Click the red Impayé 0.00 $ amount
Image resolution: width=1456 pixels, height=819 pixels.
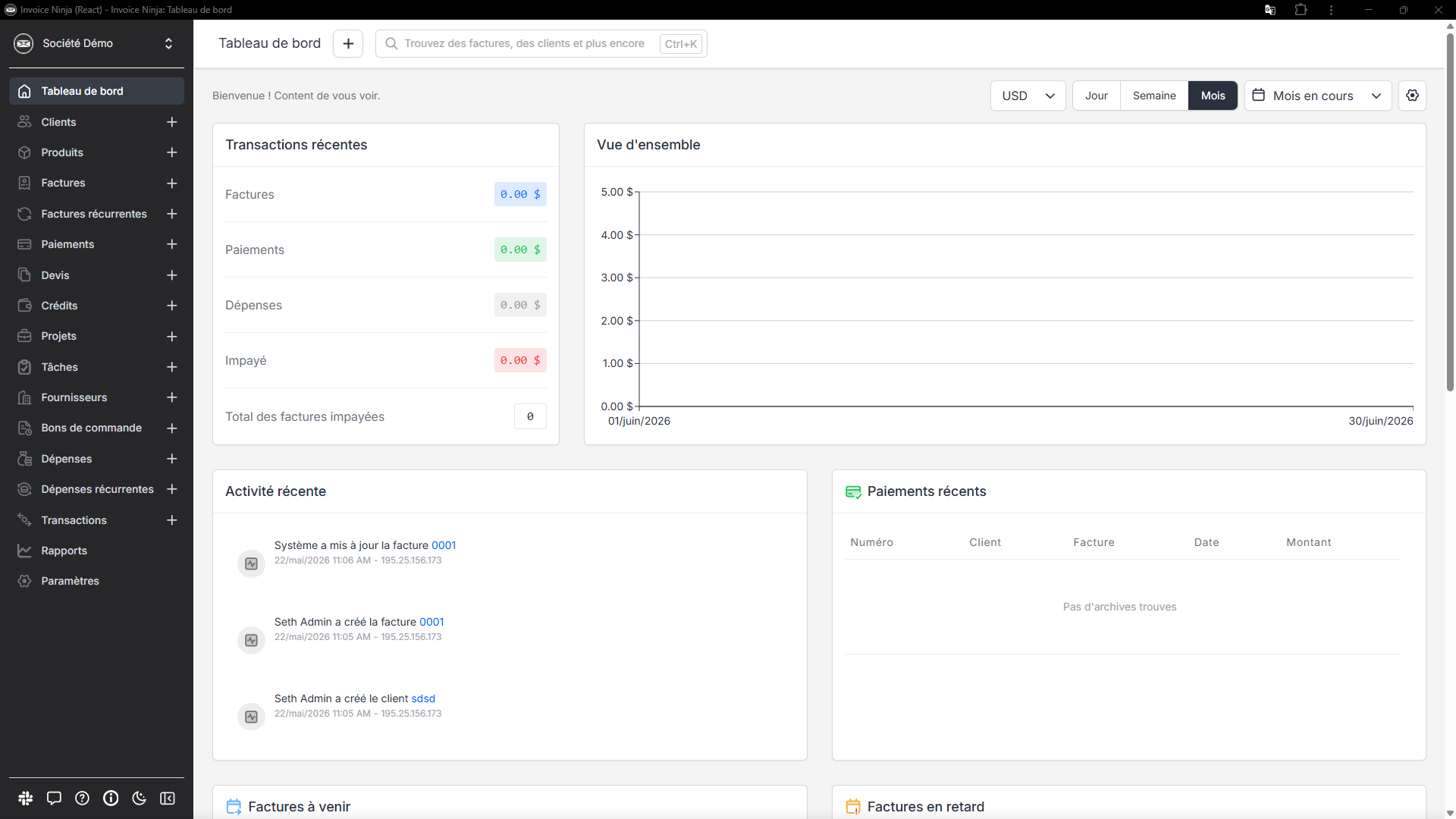520,360
